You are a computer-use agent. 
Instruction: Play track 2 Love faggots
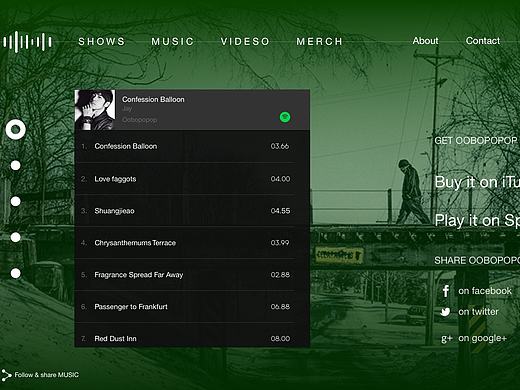[x=185, y=179]
